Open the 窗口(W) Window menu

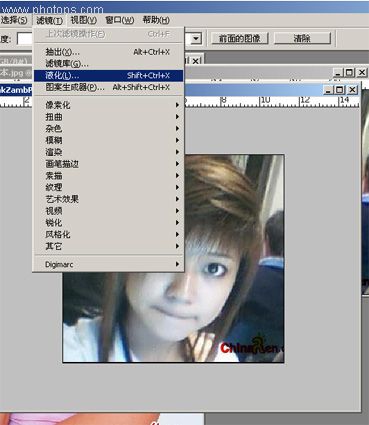[x=120, y=20]
